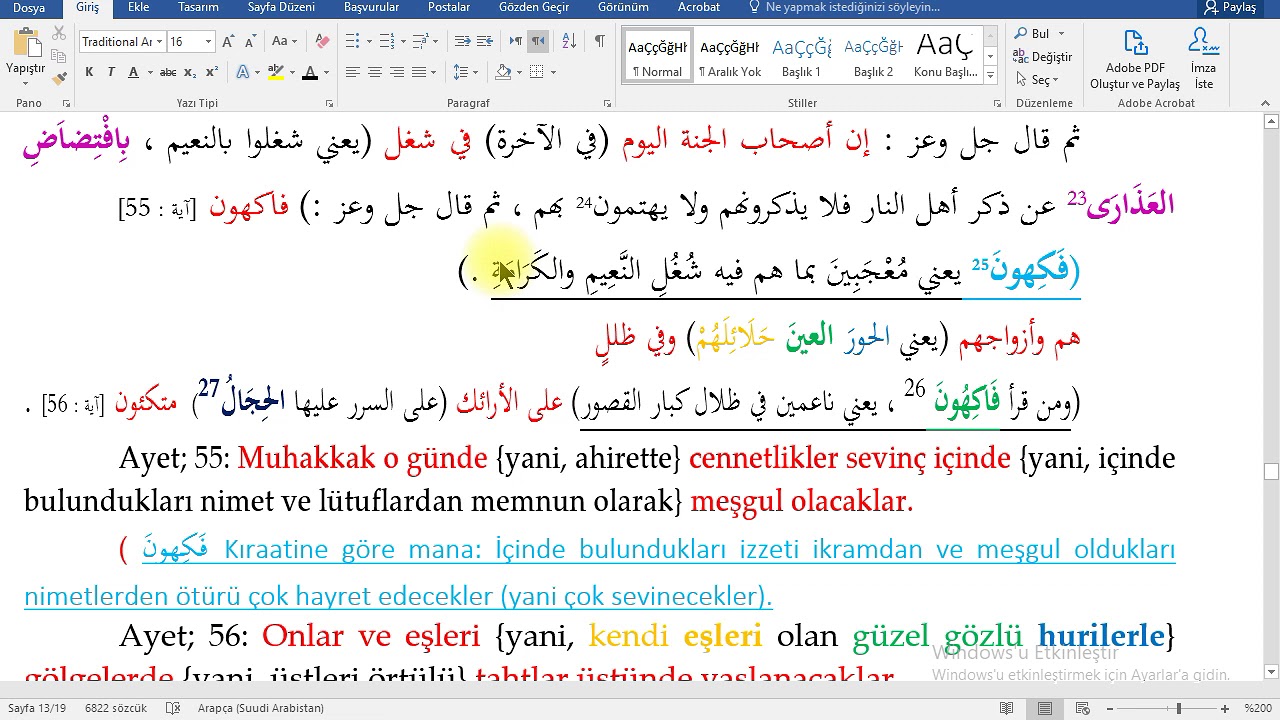
Task: Click the Değiştir replace icon
Action: coord(1043,57)
